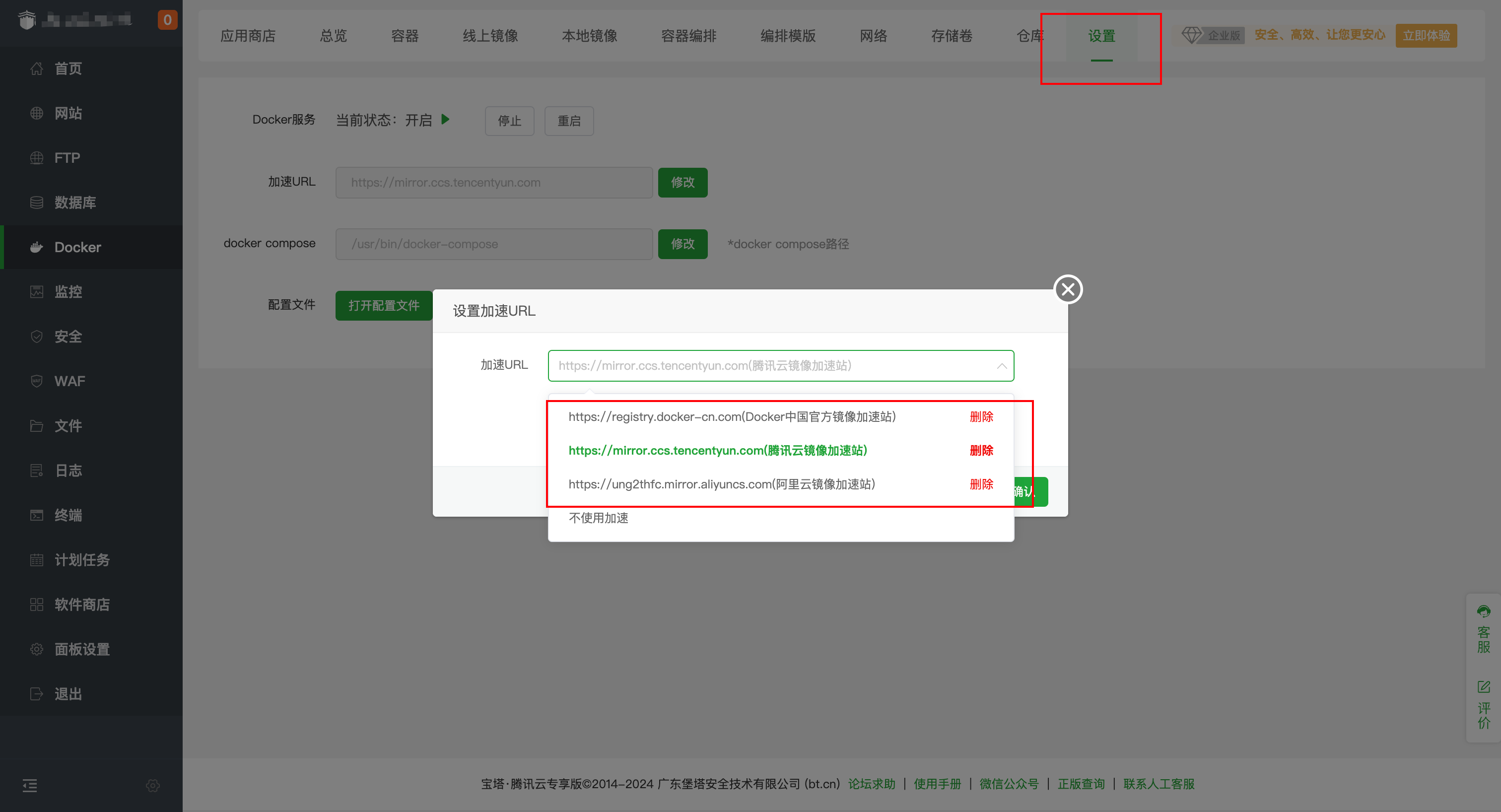The image size is (1501, 812).
Task: Open the WAF panel from the sidebar
Action: 69,381
